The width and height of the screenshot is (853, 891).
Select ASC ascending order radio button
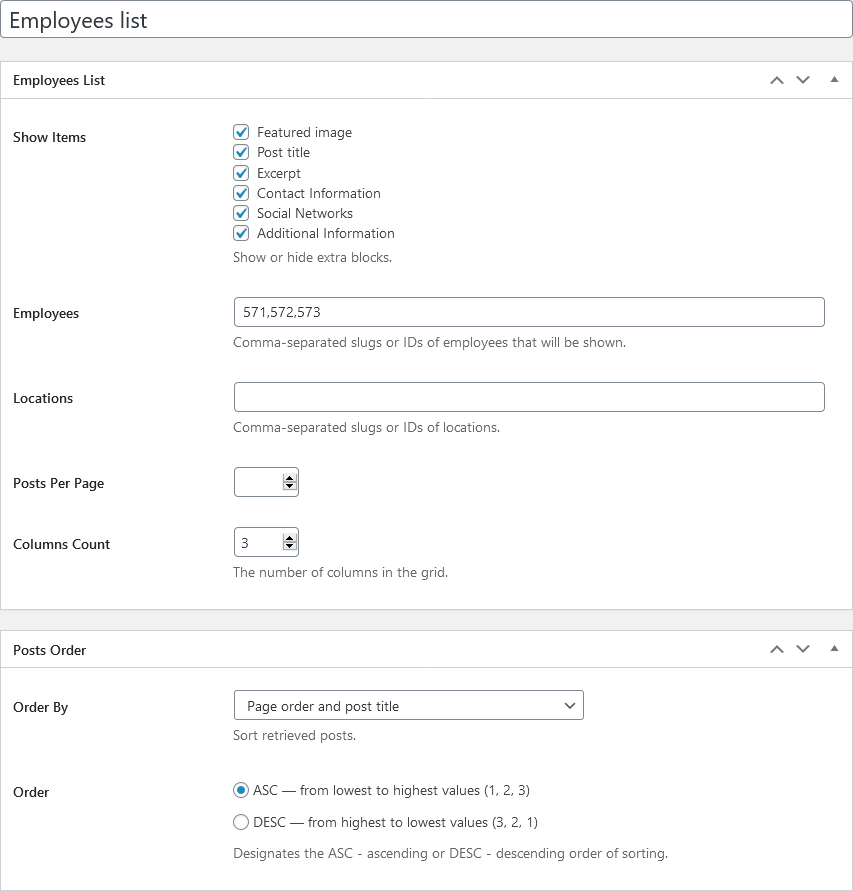tap(241, 790)
